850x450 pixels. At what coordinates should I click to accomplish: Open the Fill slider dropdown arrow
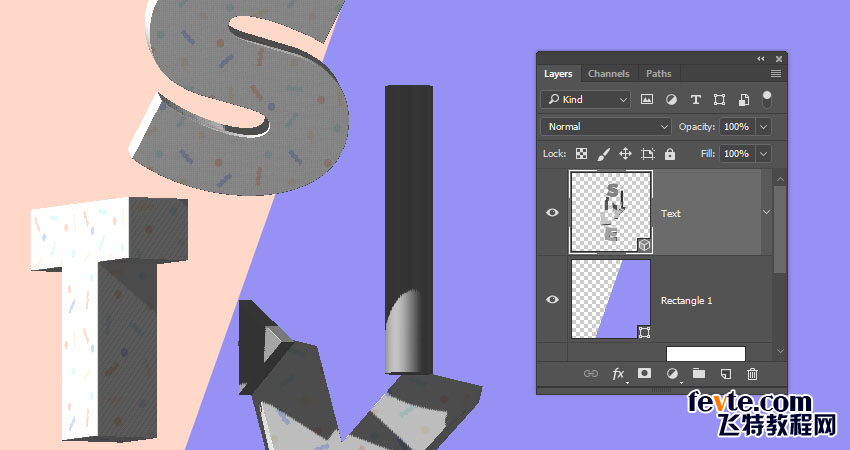[763, 154]
